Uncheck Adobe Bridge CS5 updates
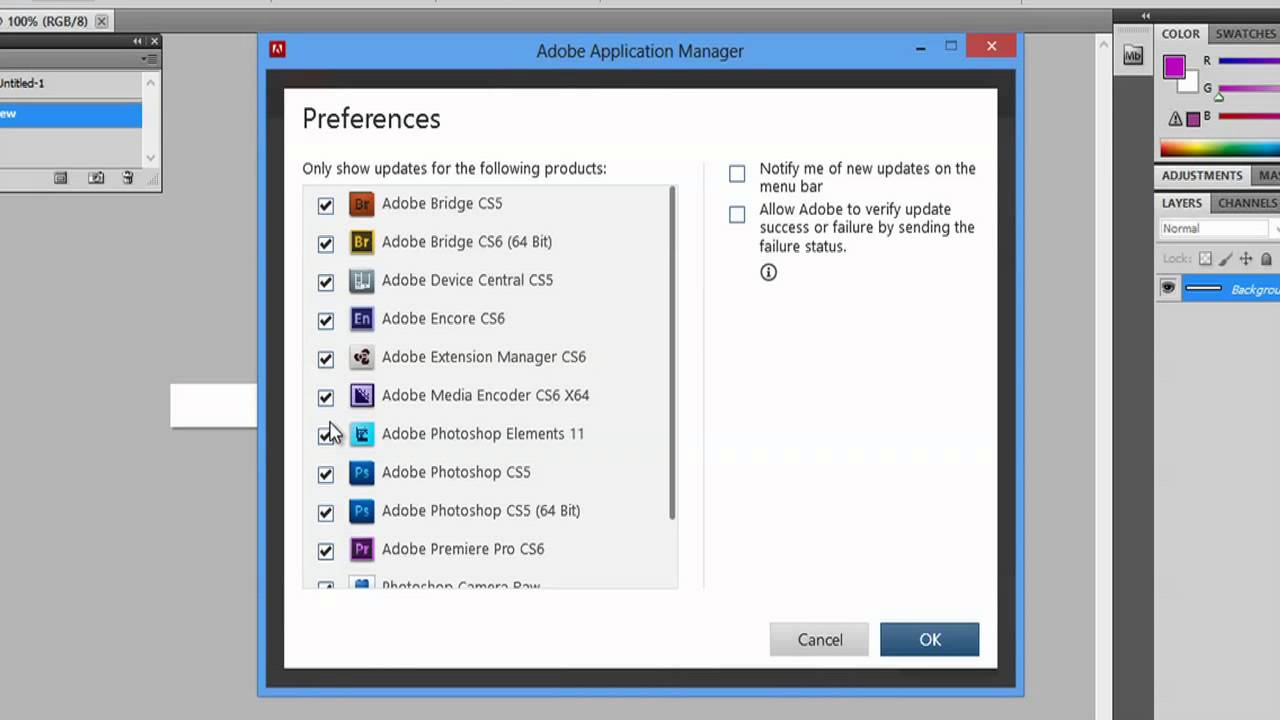The height and width of the screenshot is (720, 1280). pos(326,205)
